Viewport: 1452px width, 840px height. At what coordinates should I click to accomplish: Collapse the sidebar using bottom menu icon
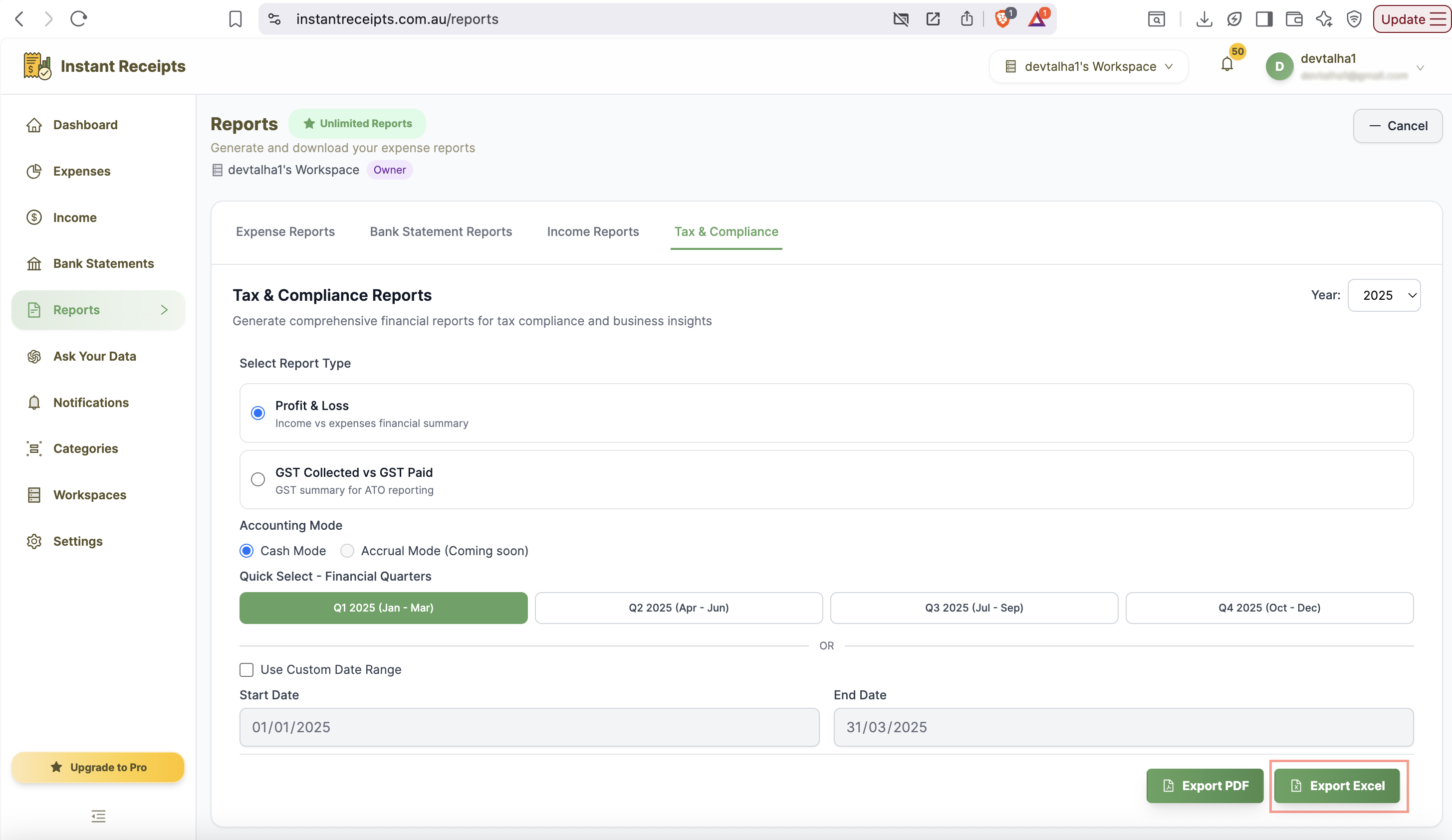[x=98, y=816]
